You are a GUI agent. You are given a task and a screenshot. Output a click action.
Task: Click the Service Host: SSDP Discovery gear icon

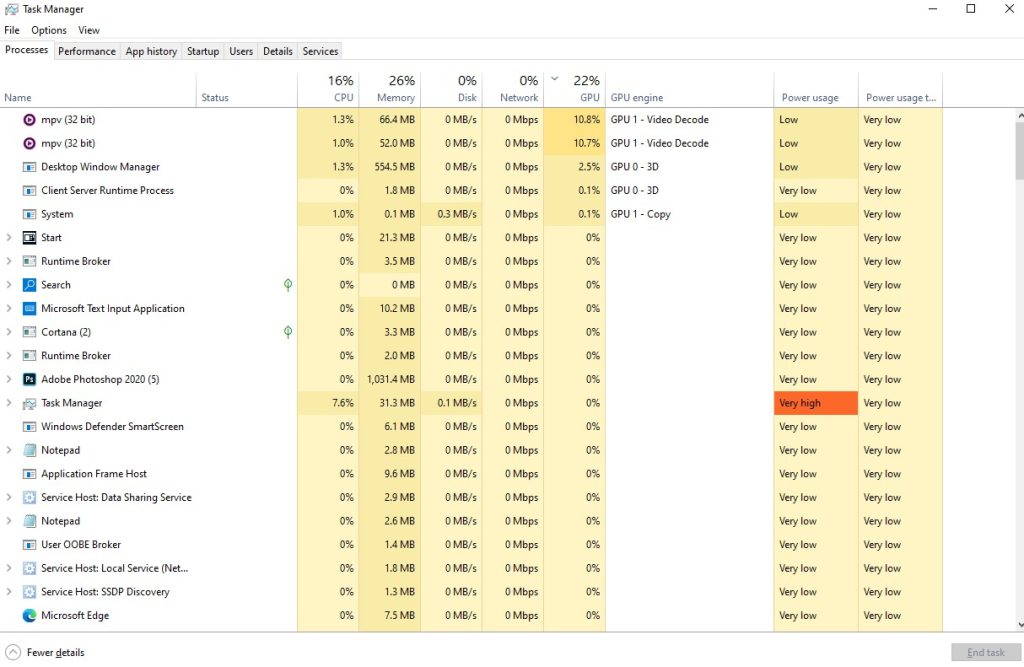[x=29, y=592]
